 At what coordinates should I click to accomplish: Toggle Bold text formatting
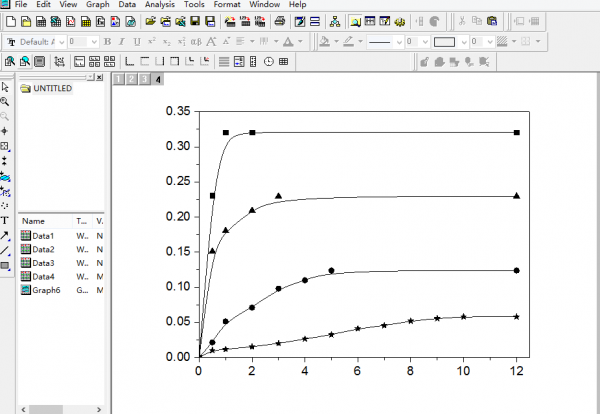pyautogui.click(x=108, y=42)
